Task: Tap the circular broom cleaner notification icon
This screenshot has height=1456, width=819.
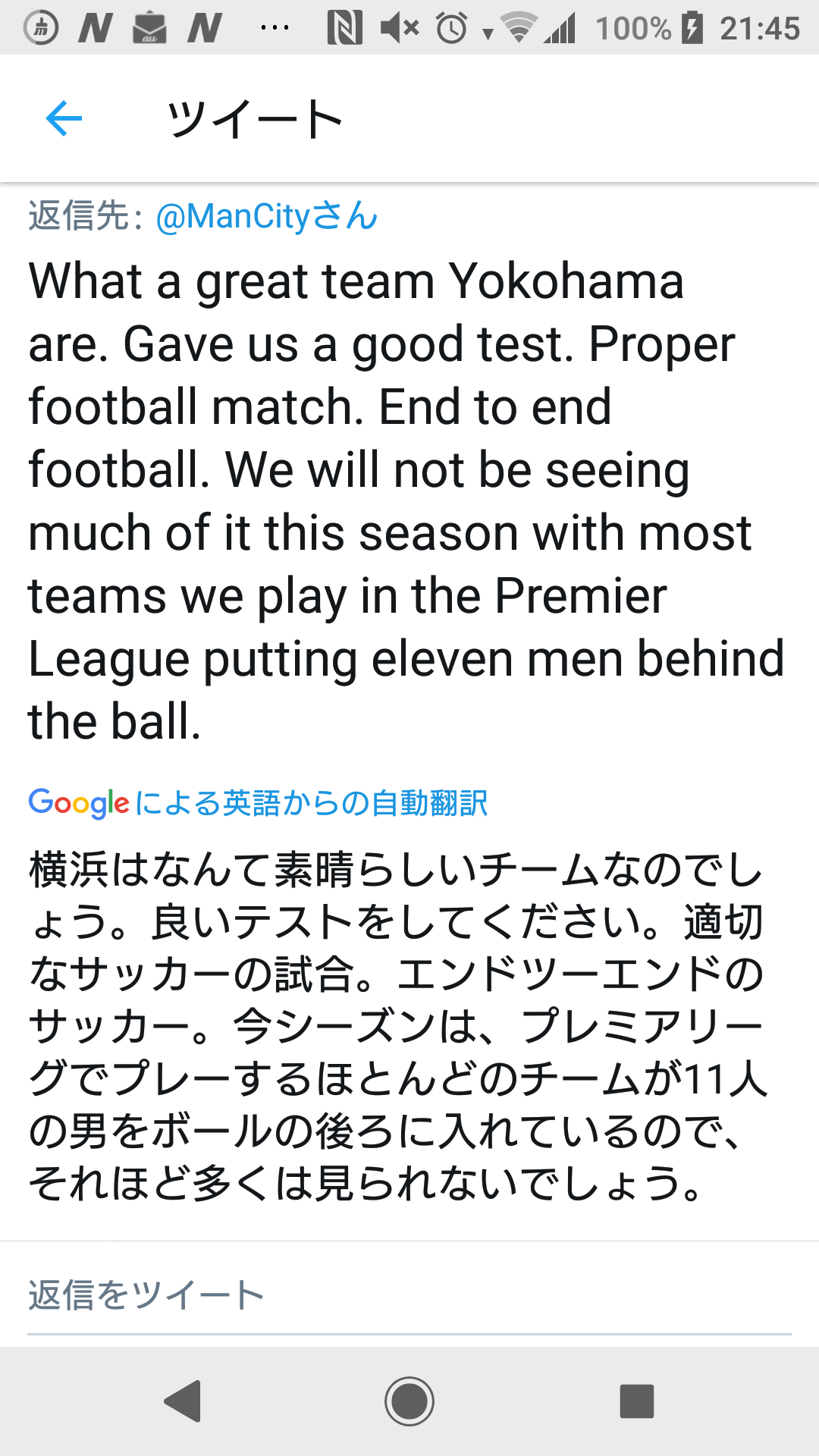Action: pos(41,28)
